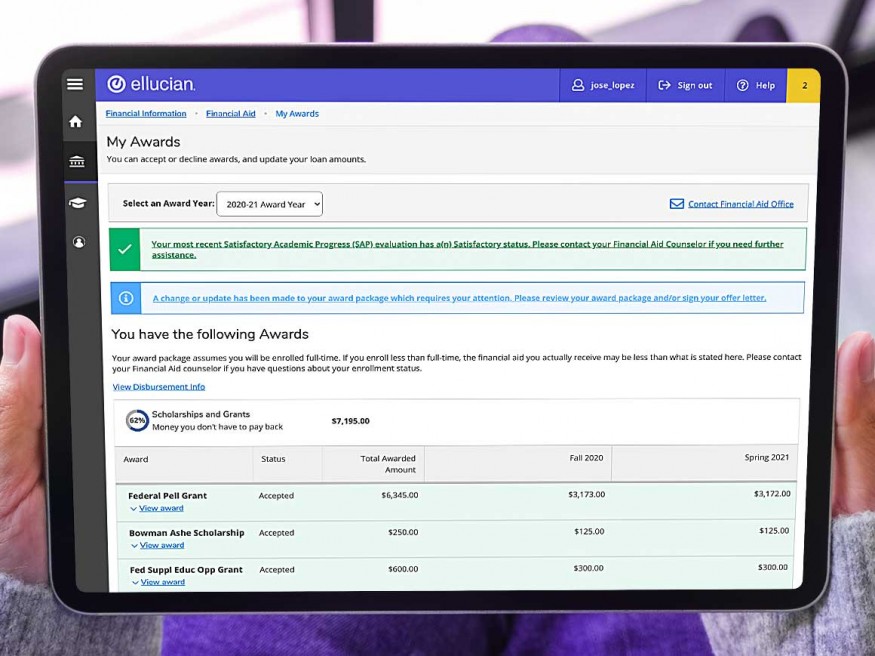Select the bank-shaped Financial Information icon
The width and height of the screenshot is (875, 656).
click(75, 160)
